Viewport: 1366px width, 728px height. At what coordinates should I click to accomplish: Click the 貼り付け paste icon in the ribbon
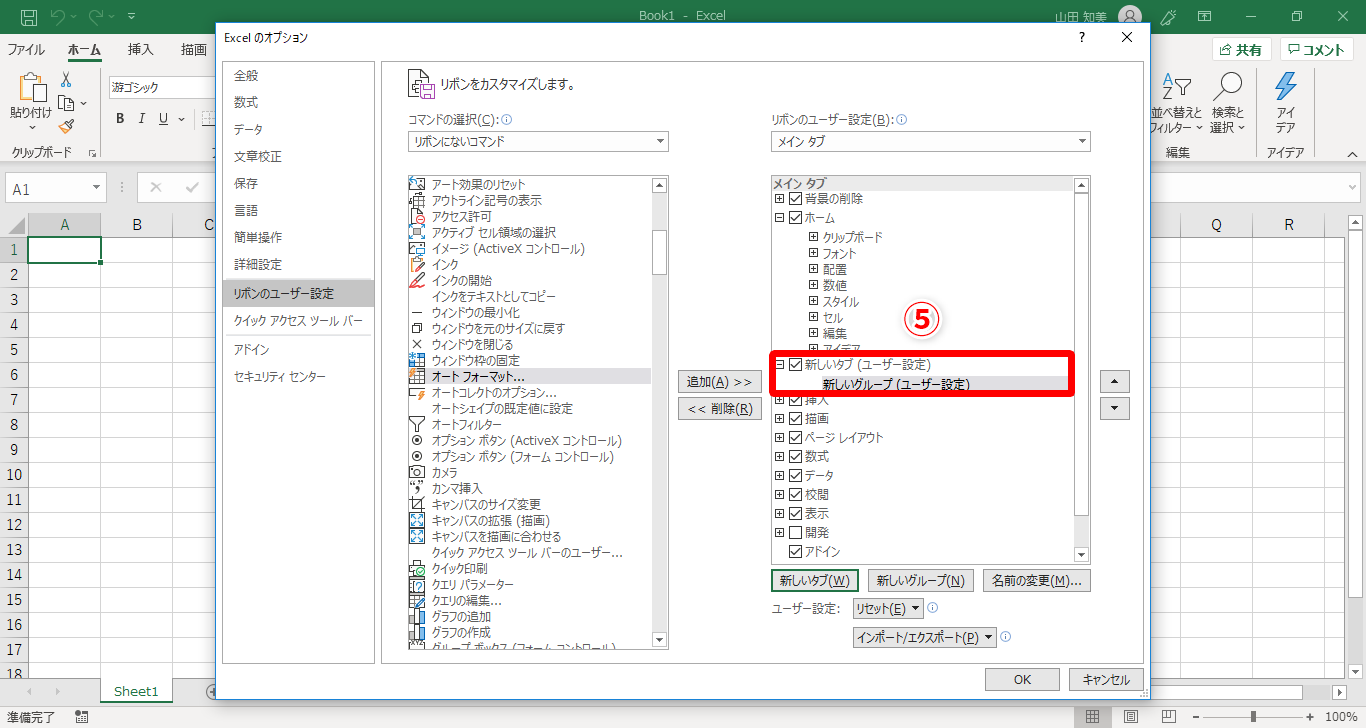point(31,89)
